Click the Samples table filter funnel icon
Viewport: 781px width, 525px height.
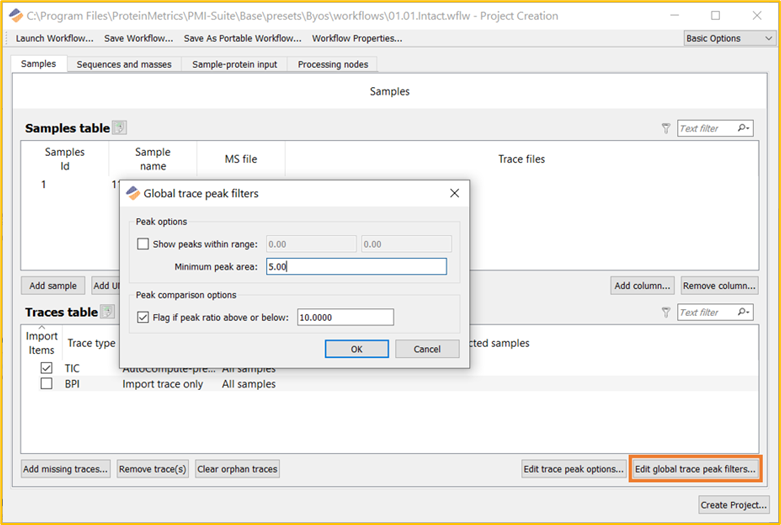coord(666,129)
